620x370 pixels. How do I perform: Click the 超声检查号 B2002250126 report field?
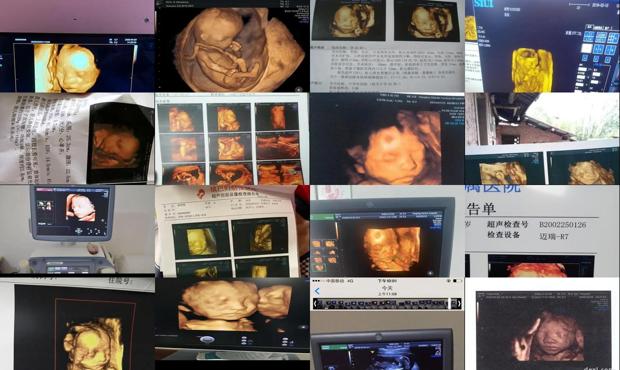(537, 225)
